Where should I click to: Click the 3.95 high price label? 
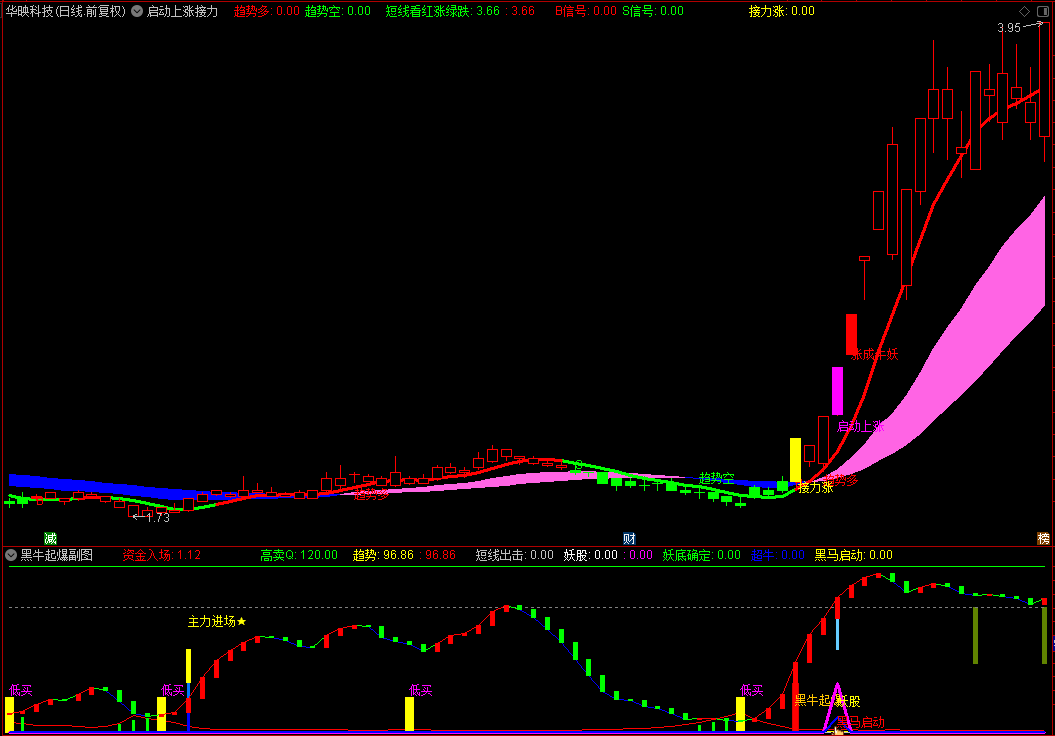[x=1009, y=28]
